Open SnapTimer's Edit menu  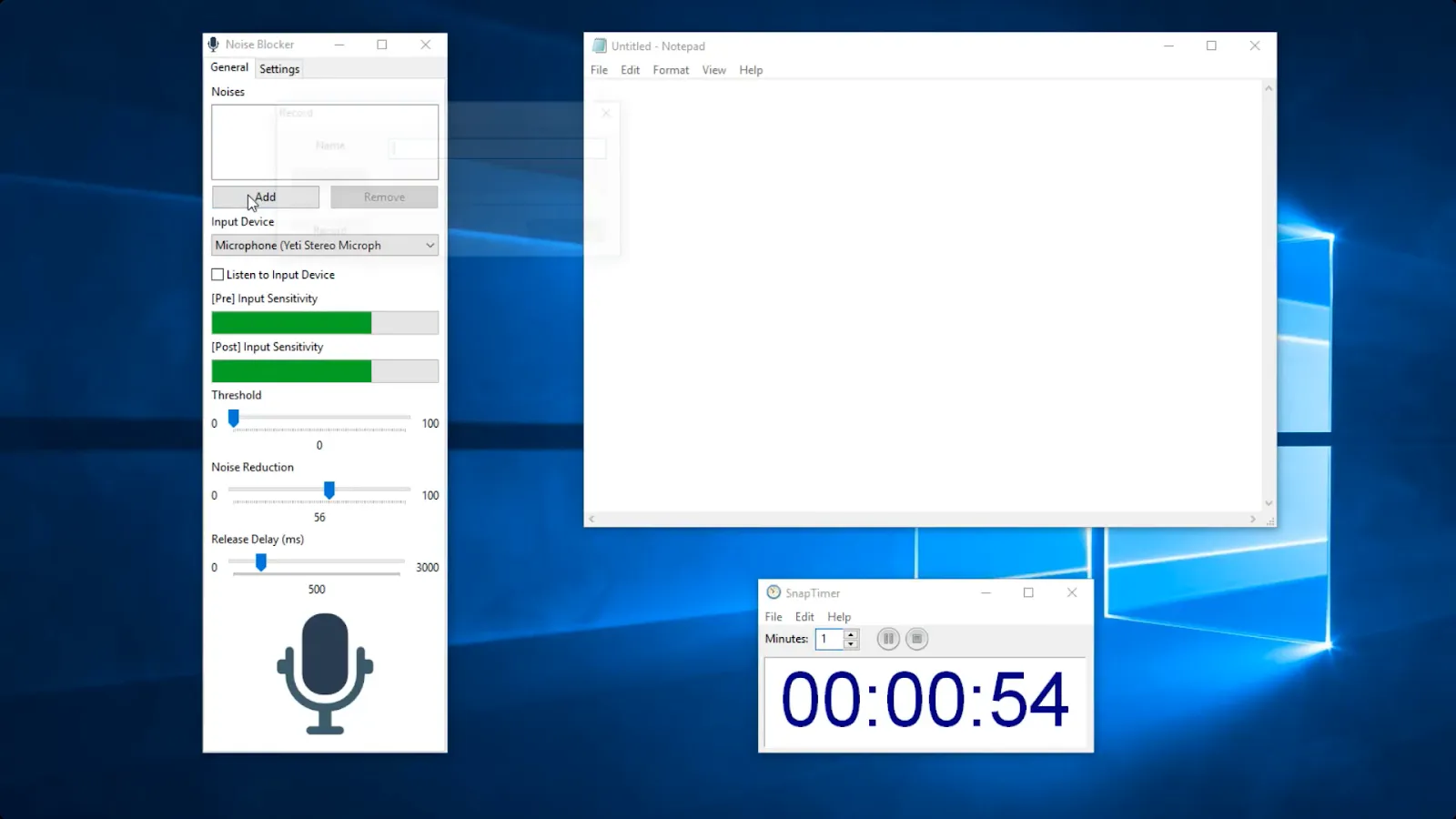[804, 617]
